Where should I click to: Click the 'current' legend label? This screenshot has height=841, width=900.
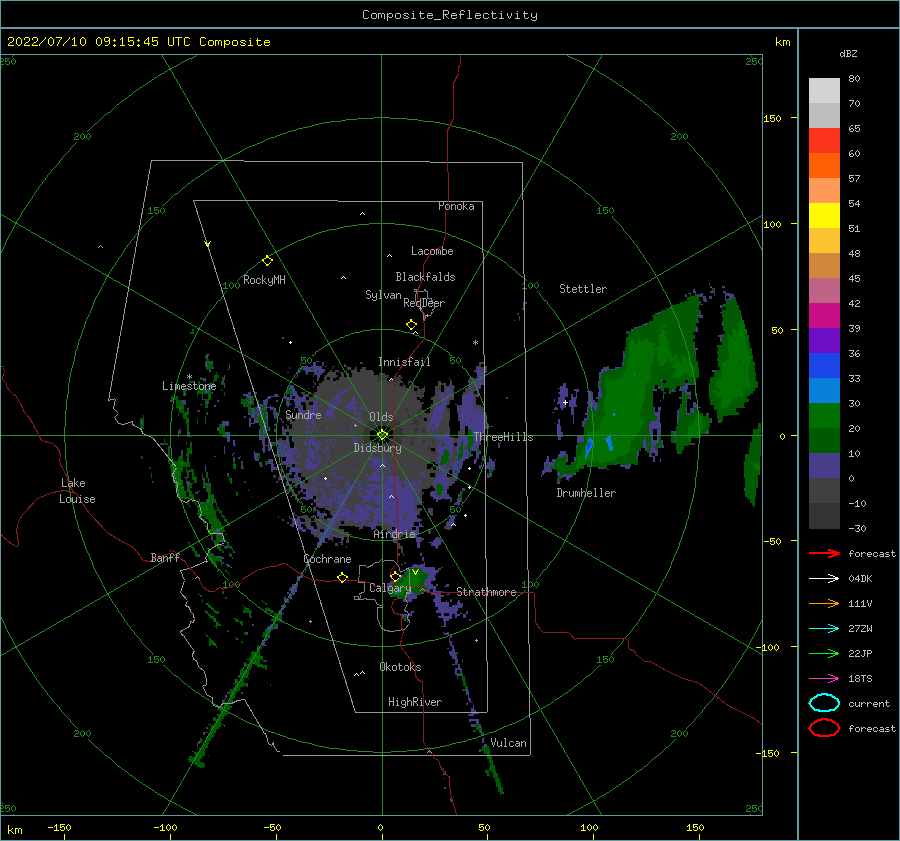pyautogui.click(x=869, y=703)
